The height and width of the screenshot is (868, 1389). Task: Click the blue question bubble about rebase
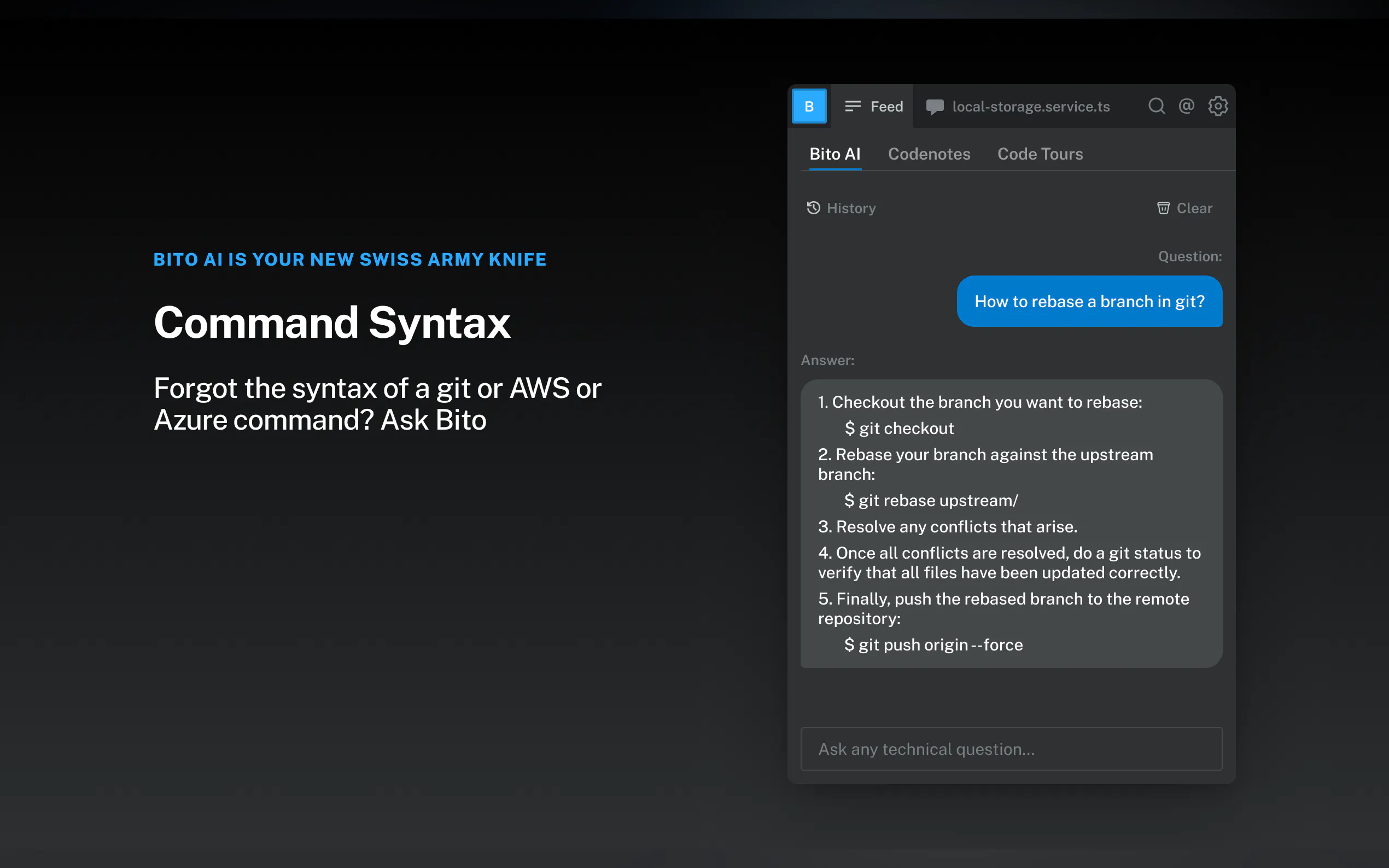click(x=1089, y=301)
